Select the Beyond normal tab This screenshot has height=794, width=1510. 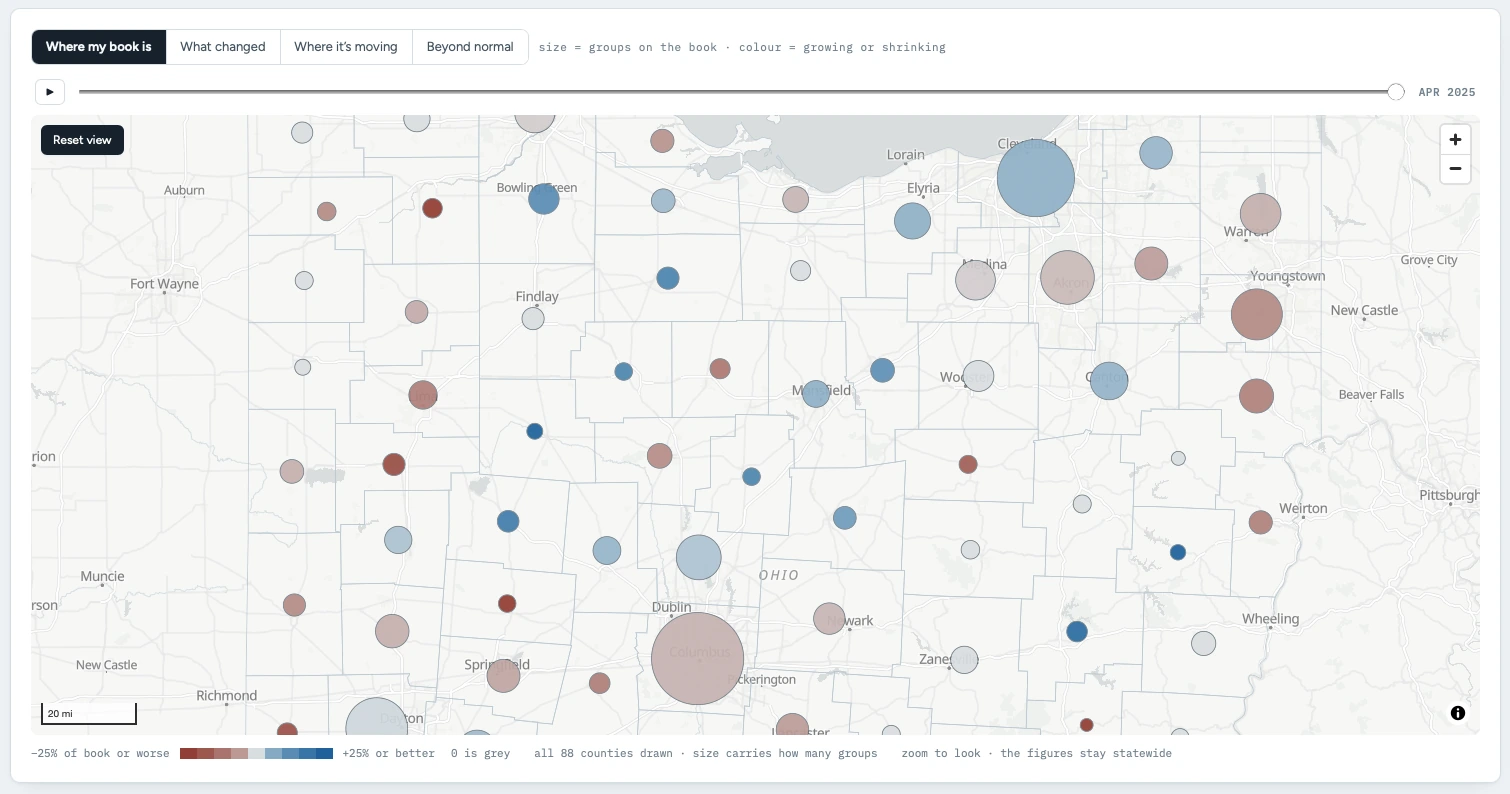(470, 47)
